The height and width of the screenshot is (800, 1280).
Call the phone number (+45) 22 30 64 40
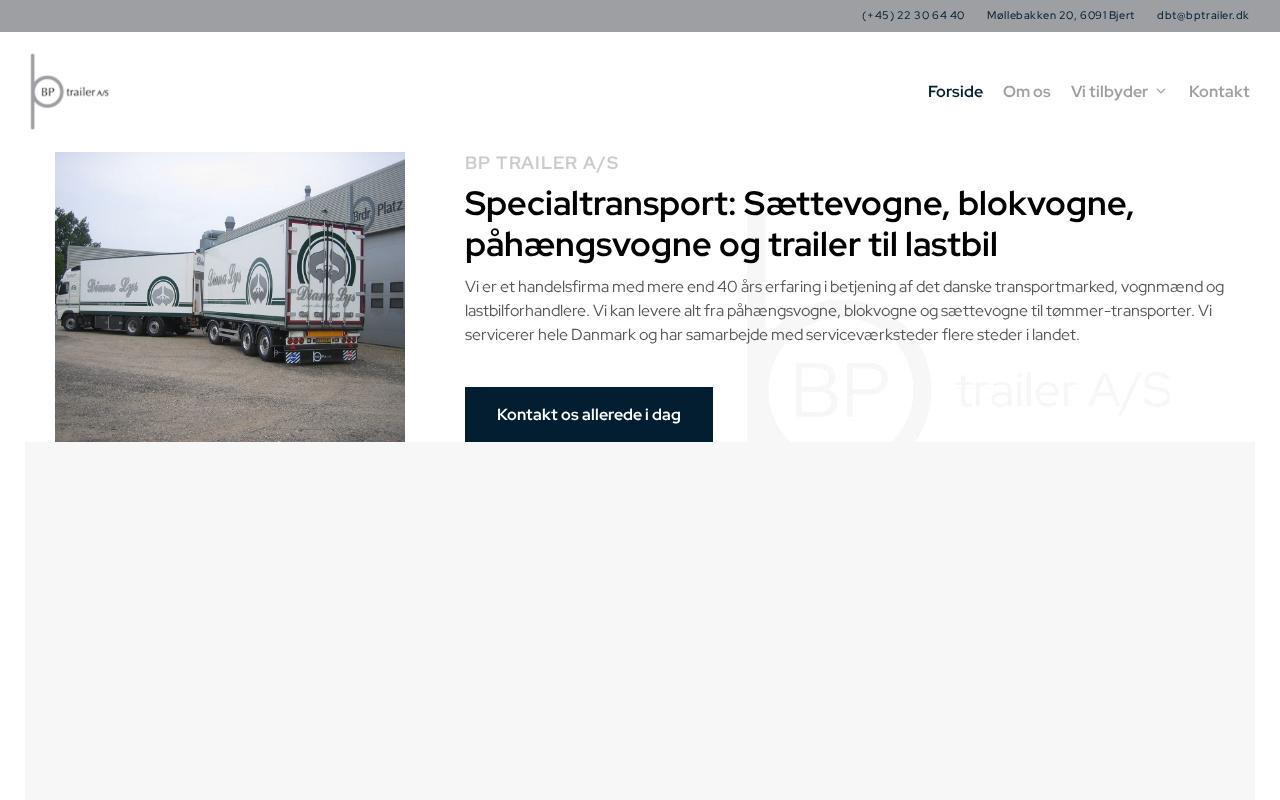[913, 15]
